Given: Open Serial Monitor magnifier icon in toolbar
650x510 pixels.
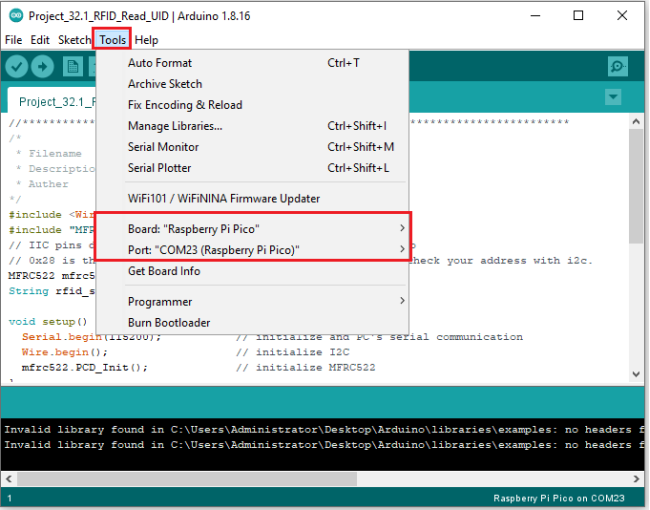Looking at the screenshot, I should [618, 66].
